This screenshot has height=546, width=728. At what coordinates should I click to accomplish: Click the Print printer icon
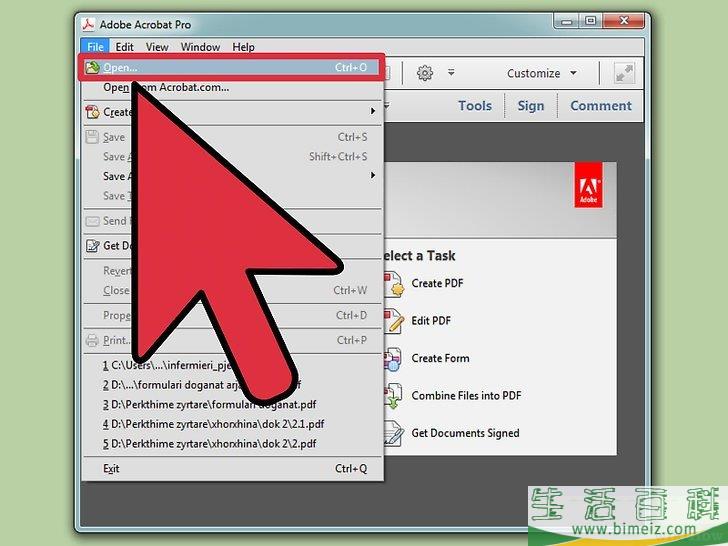pos(92,340)
